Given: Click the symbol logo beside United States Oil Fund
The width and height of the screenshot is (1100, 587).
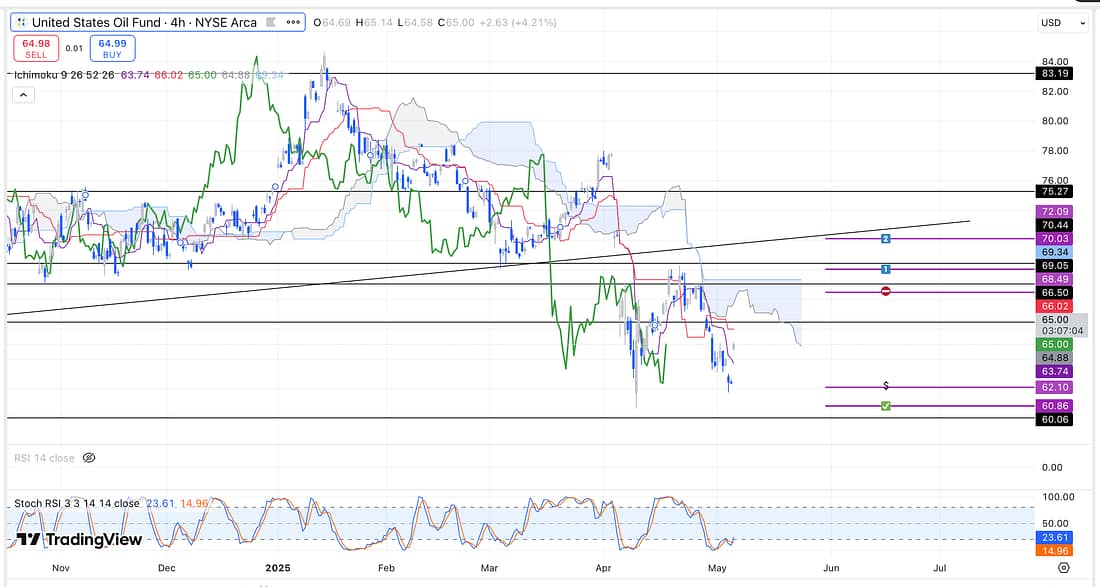Looking at the screenshot, I should (20, 22).
